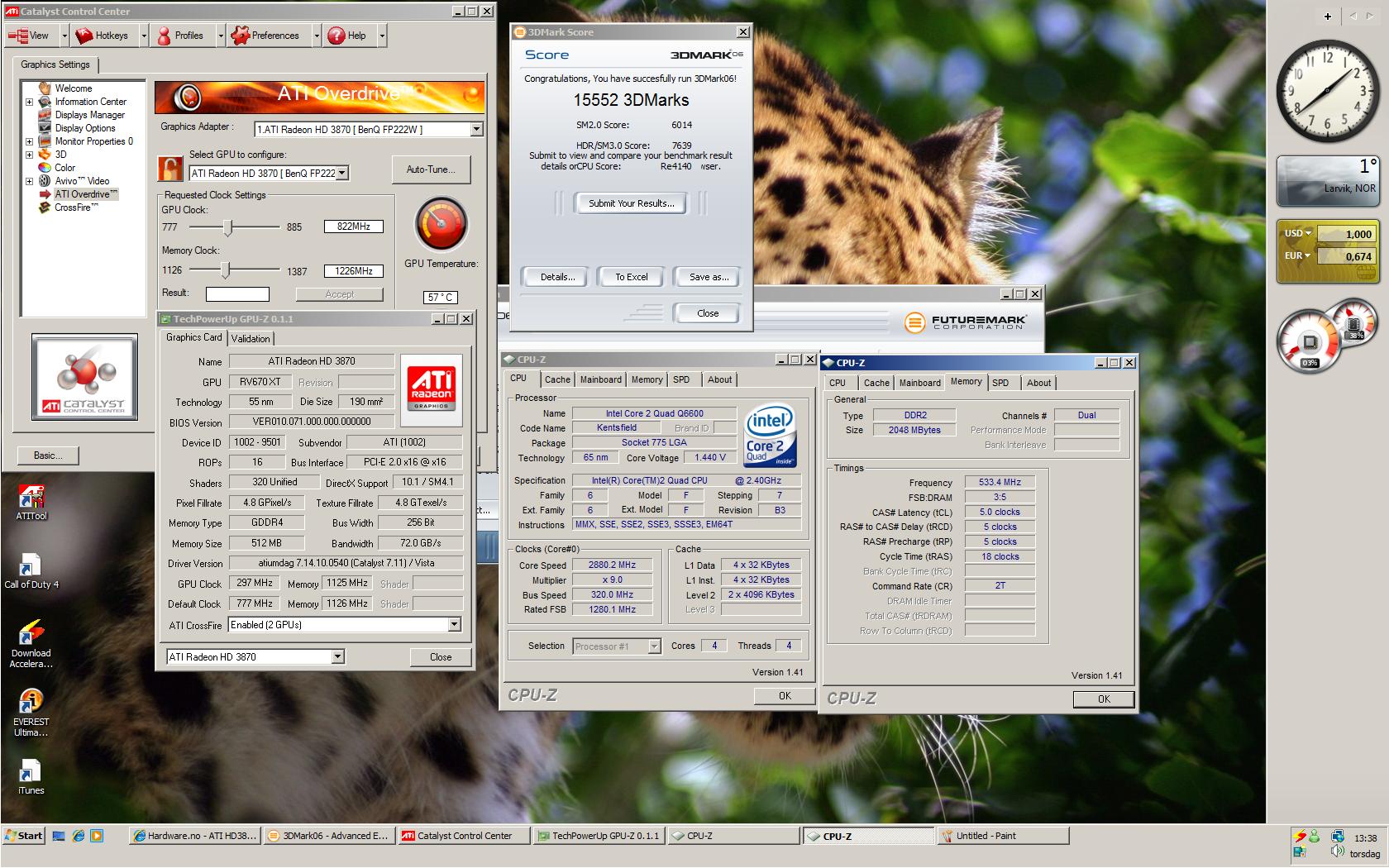This screenshot has height=868, width=1389.
Task: Click the ATI Radeon logo in GPU-Z
Action: [x=432, y=389]
